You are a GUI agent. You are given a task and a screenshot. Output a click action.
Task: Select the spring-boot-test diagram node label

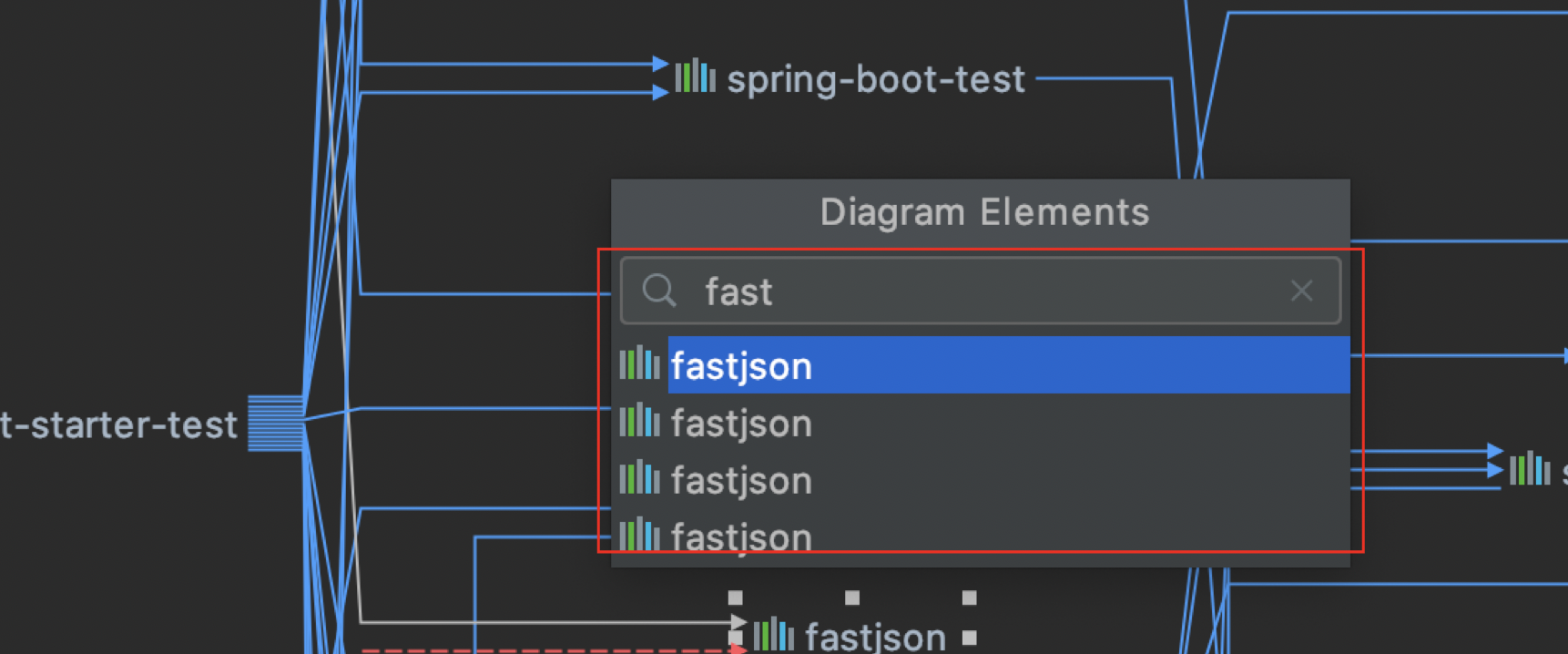coord(876,80)
